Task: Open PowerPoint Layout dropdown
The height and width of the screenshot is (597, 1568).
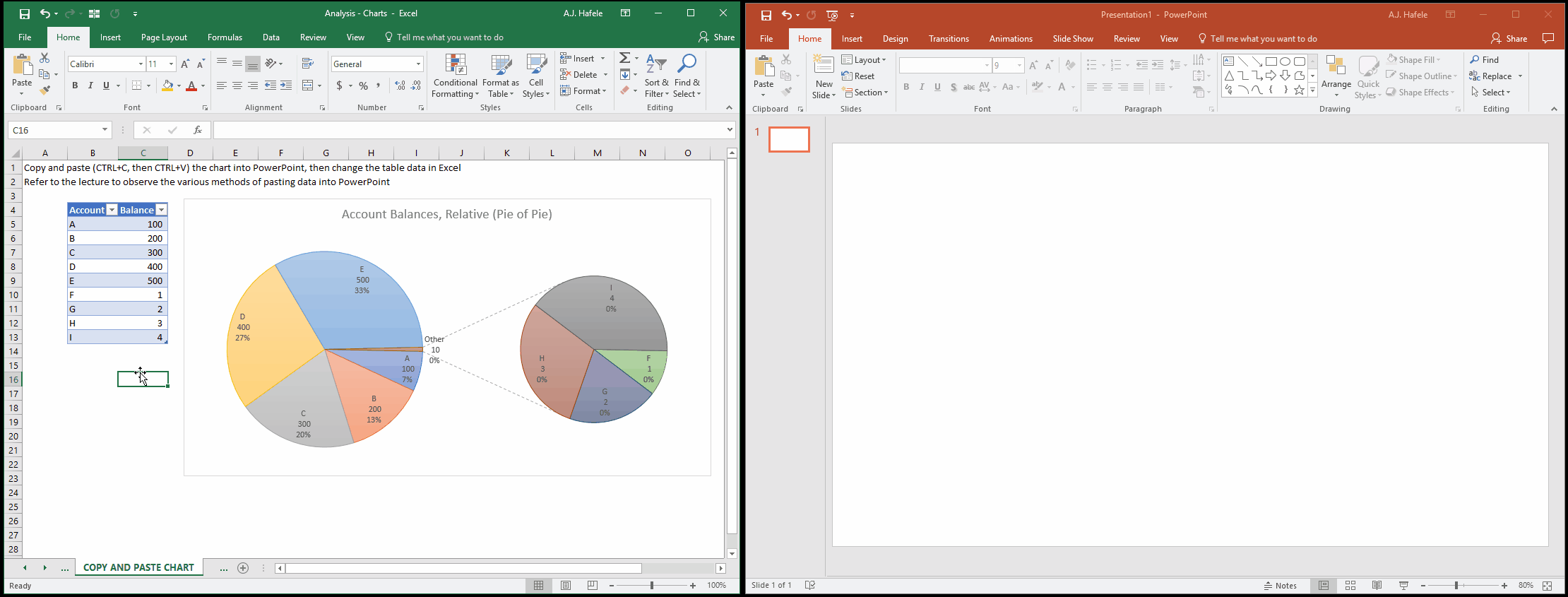Action: click(864, 60)
